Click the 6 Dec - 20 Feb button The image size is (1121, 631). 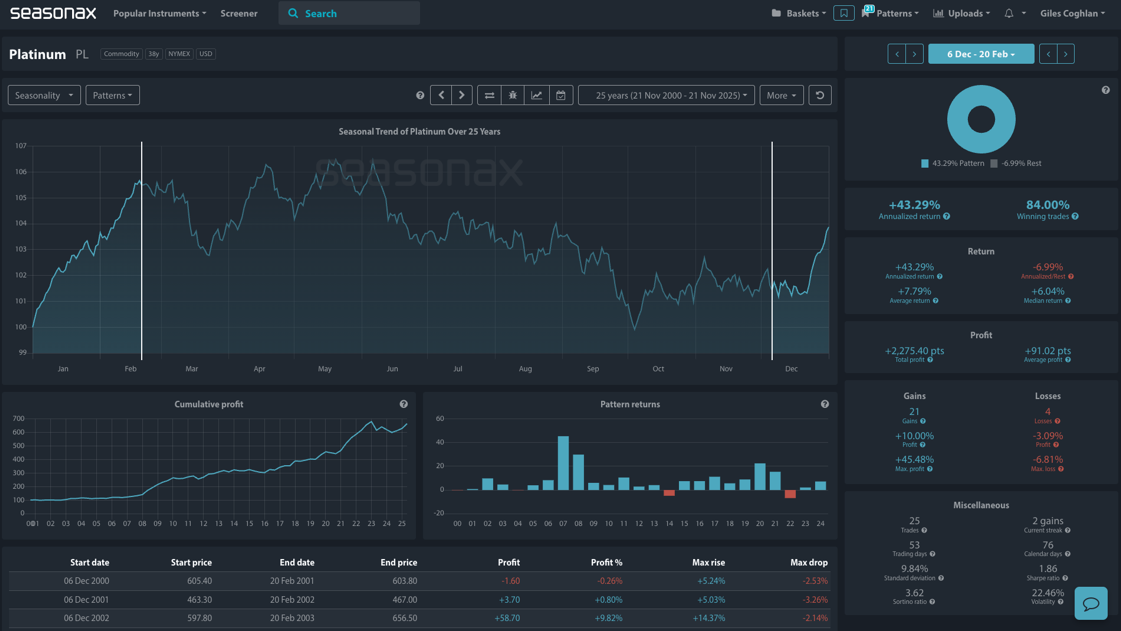click(x=981, y=53)
